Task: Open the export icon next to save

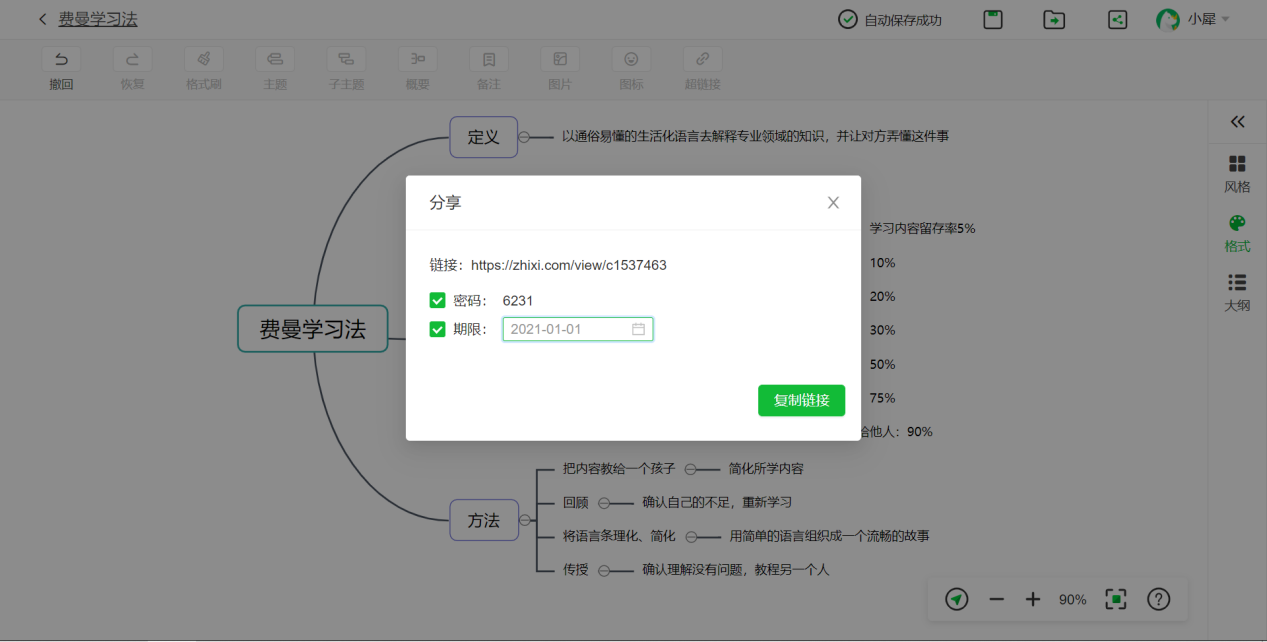Action: 1053,18
